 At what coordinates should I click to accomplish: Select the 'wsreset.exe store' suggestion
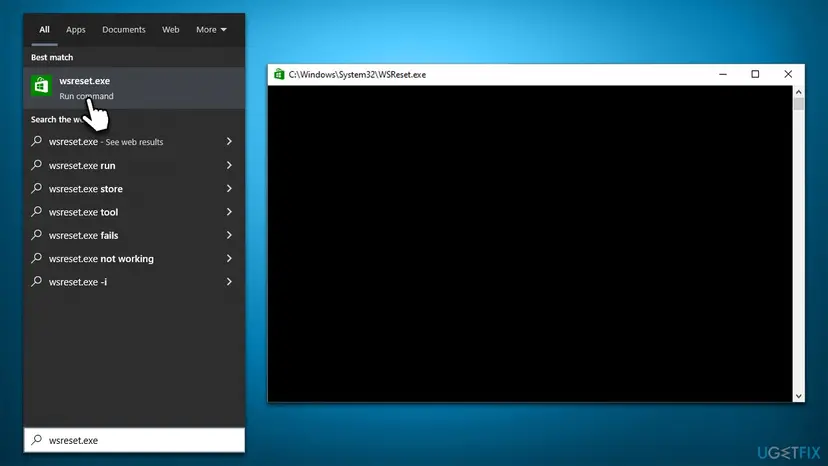coord(134,189)
